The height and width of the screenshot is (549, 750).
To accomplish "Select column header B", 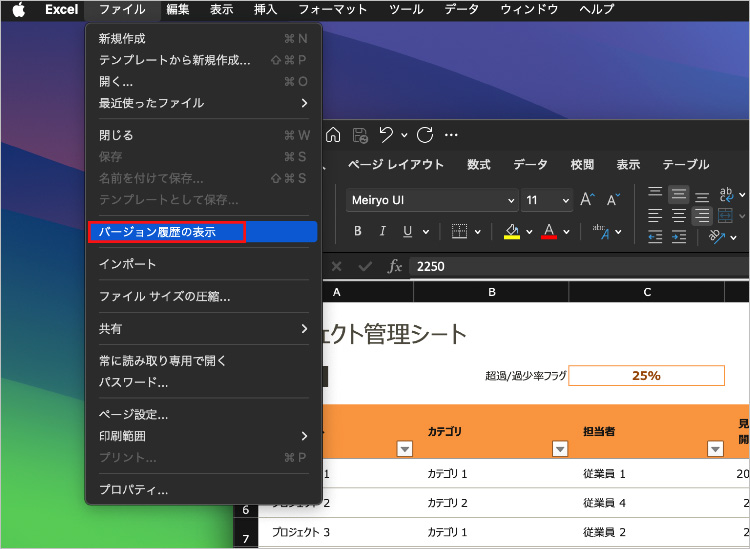I will (x=491, y=292).
